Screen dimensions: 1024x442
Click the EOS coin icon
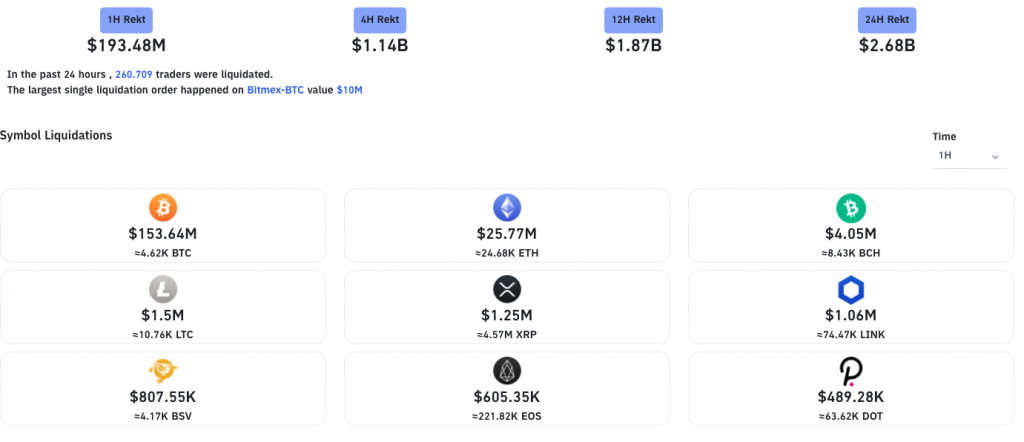(507, 372)
